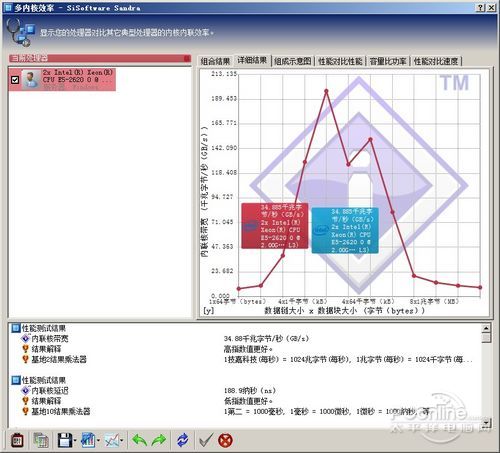Click the copy results icon
Viewport: 500px width, 453px height.
coord(41,440)
